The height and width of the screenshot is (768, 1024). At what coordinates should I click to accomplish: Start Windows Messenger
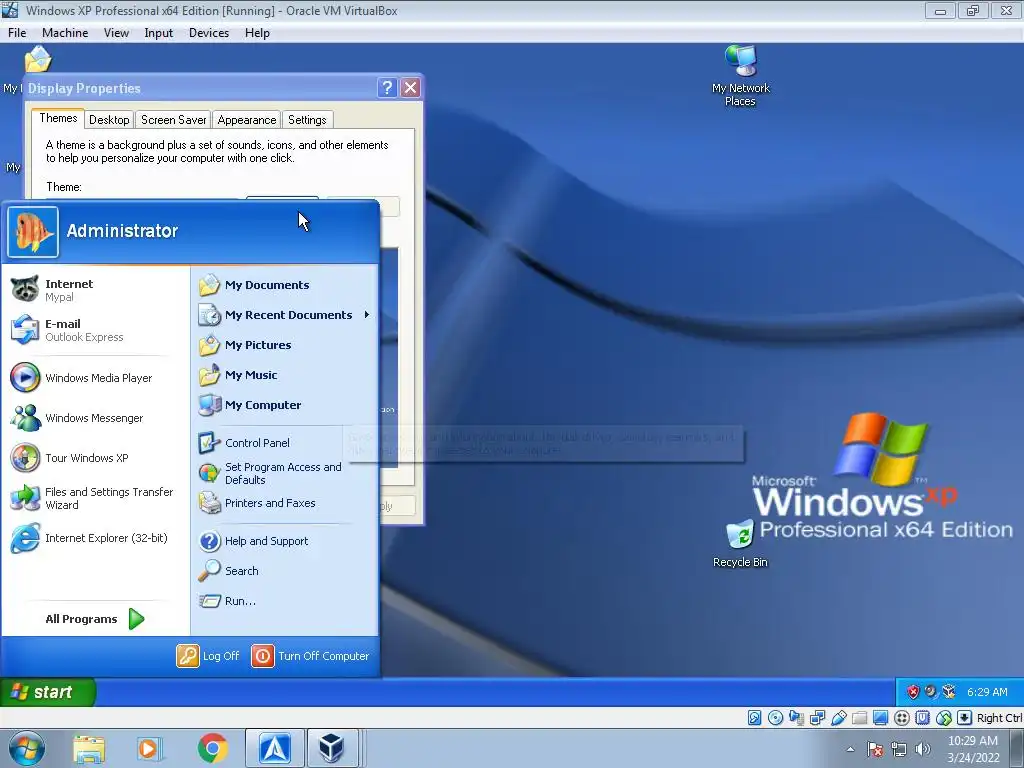click(x=77, y=418)
